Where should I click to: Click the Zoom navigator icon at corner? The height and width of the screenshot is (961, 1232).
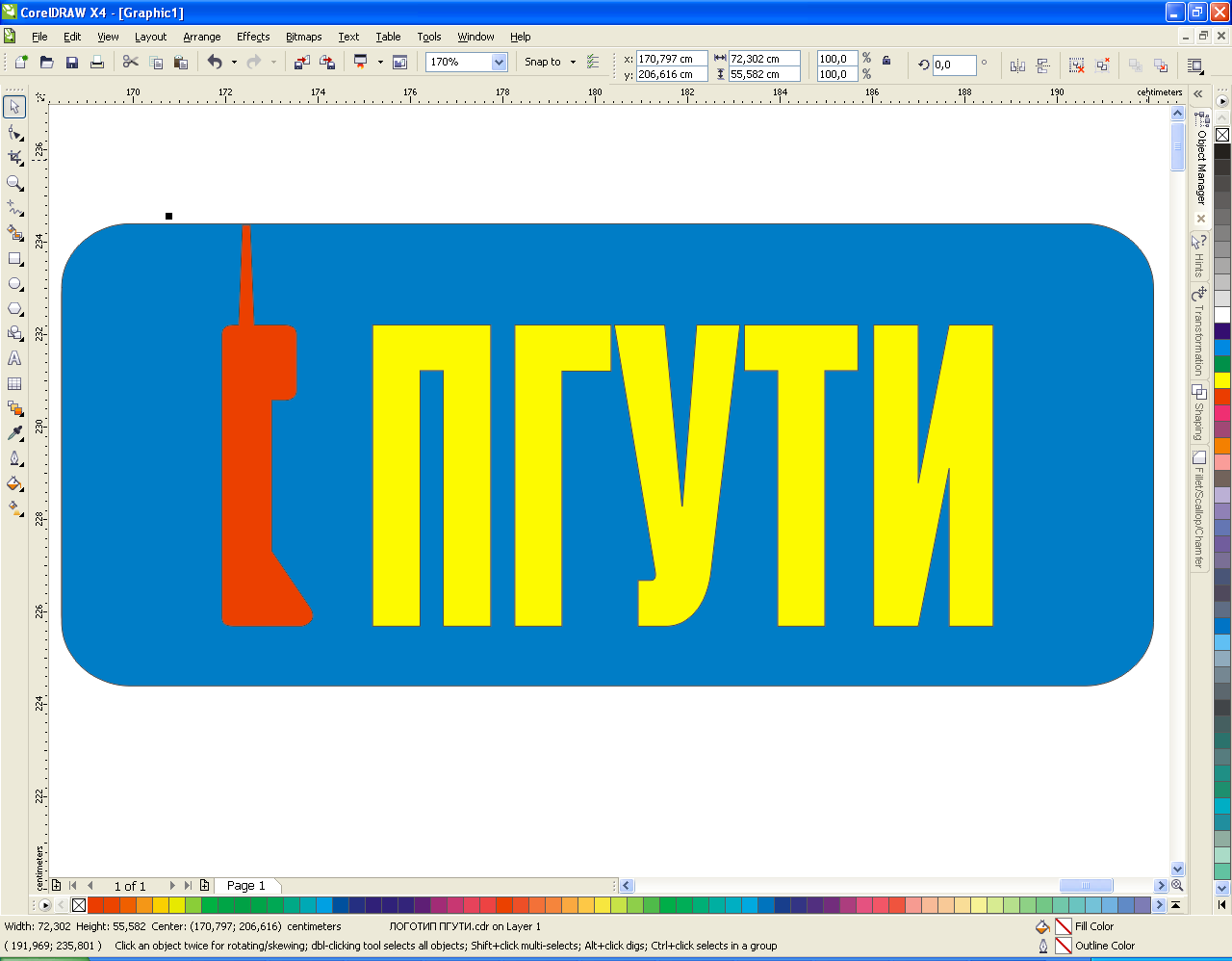[x=1176, y=885]
